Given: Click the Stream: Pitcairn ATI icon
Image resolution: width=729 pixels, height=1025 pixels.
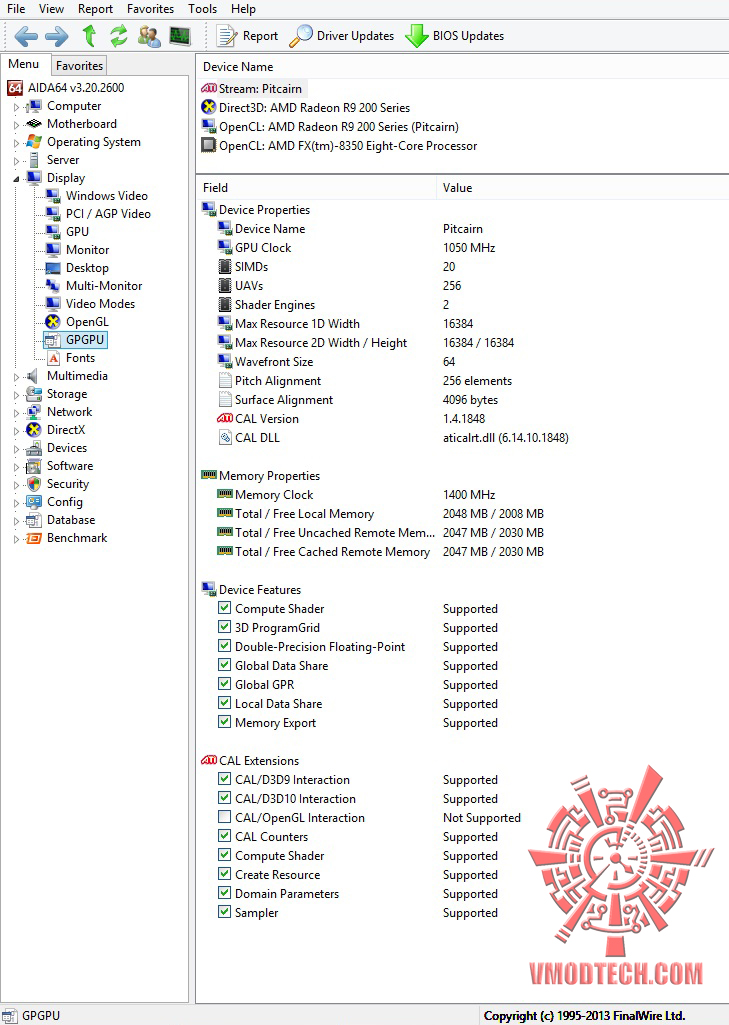Looking at the screenshot, I should point(209,88).
